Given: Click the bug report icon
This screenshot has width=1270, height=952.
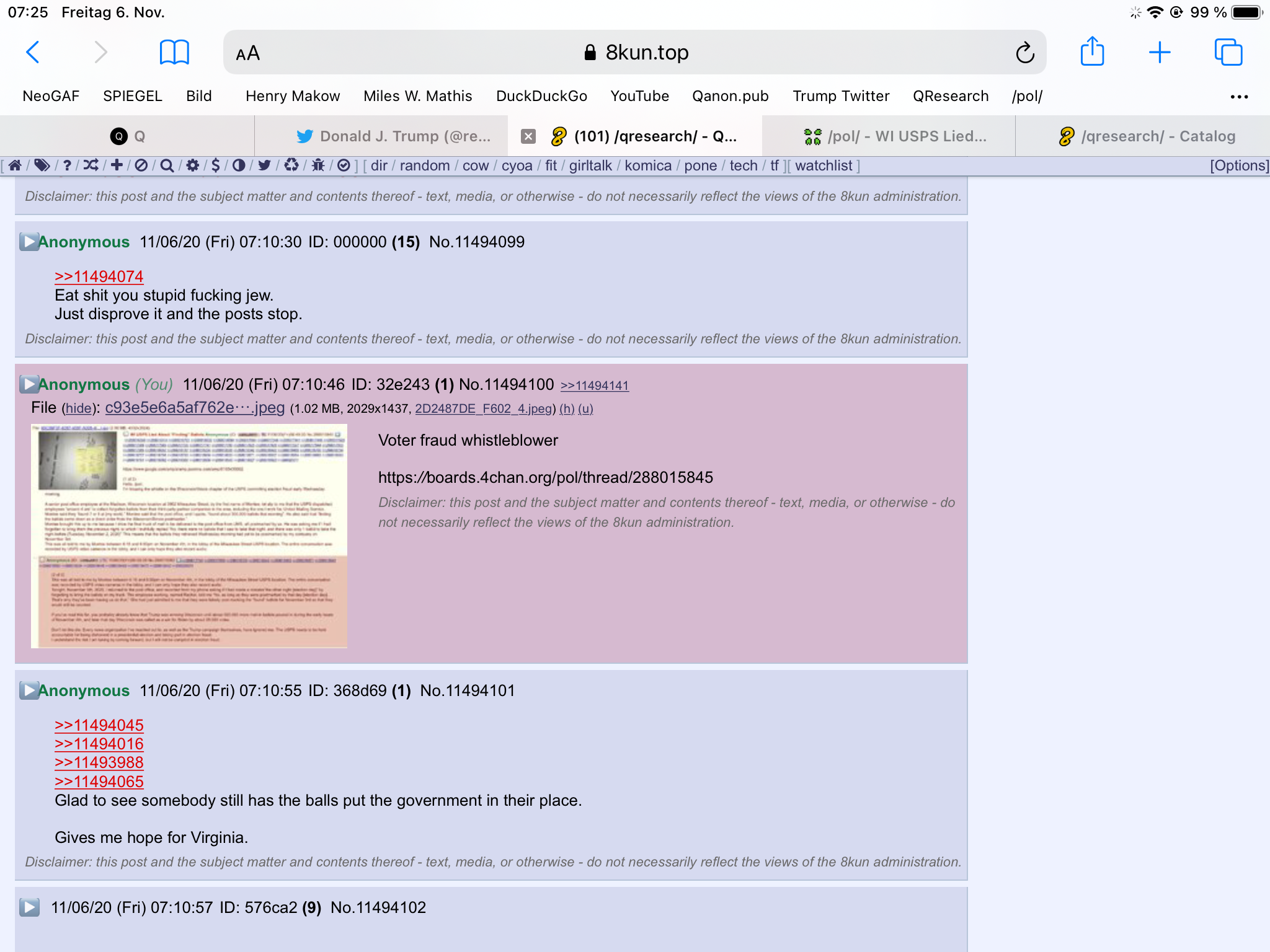Looking at the screenshot, I should (318, 165).
